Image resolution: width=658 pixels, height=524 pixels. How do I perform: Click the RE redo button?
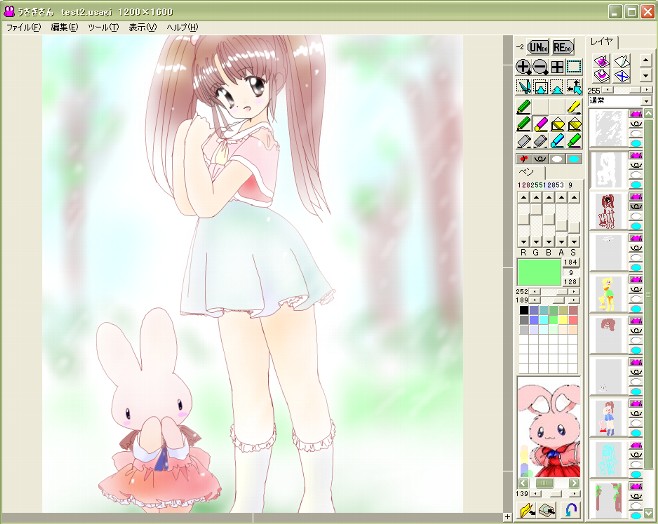(563, 46)
